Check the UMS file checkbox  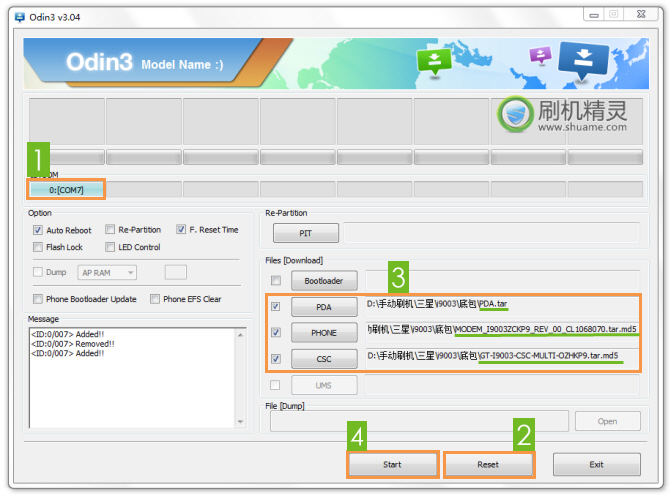pos(275,385)
